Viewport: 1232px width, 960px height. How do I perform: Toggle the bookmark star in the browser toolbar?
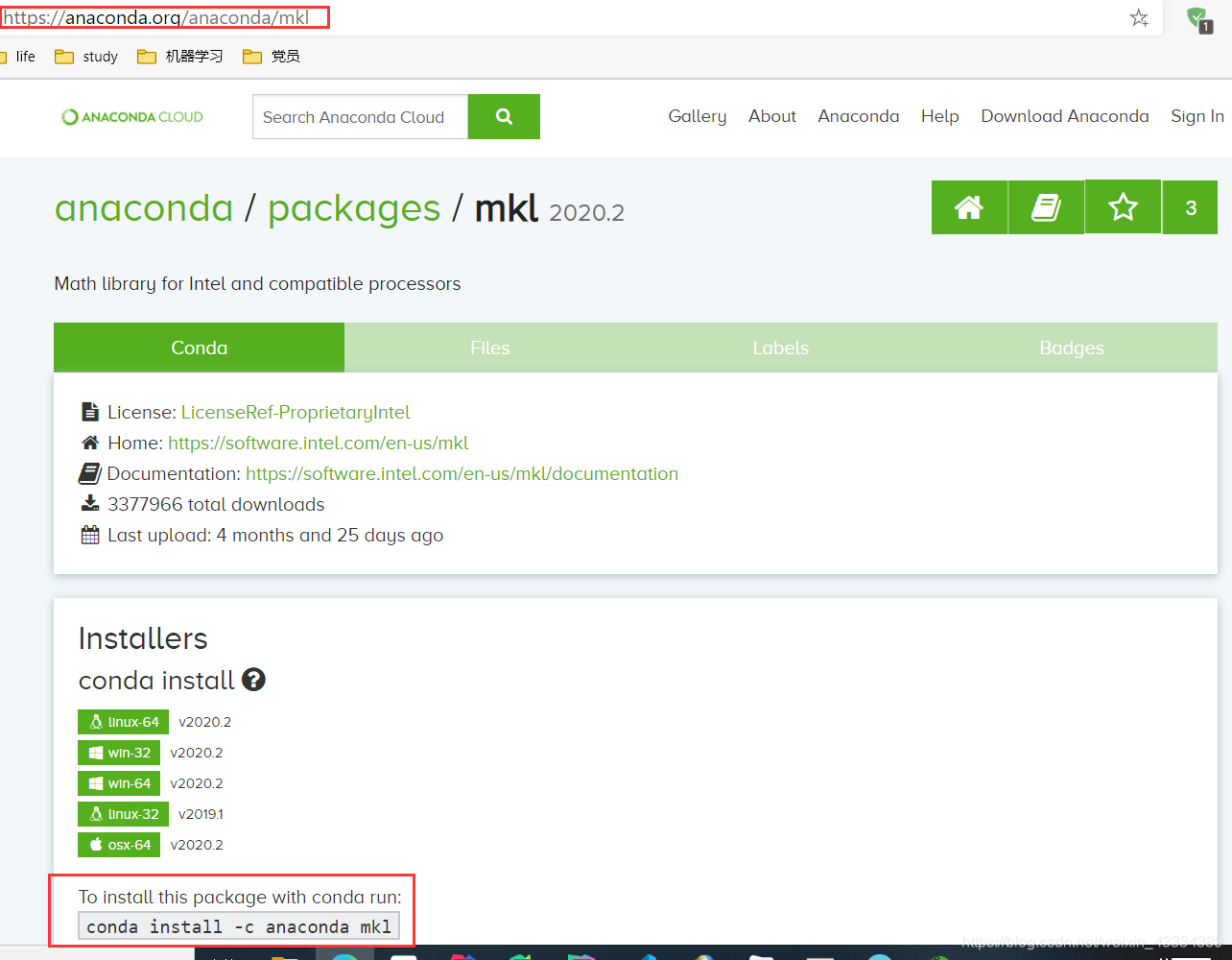point(1139,17)
